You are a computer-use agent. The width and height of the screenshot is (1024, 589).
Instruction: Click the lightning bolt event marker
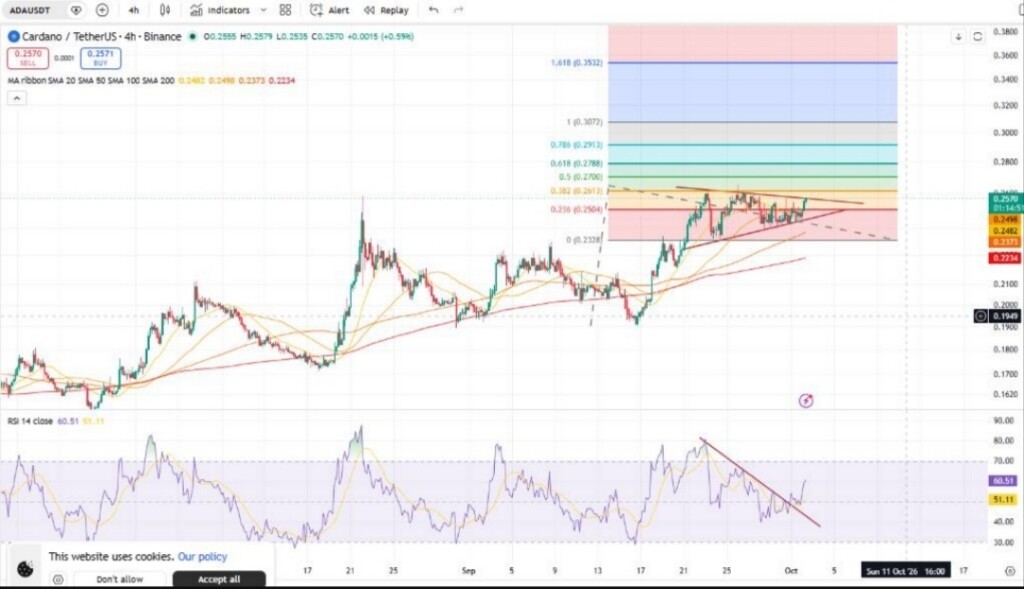806,400
